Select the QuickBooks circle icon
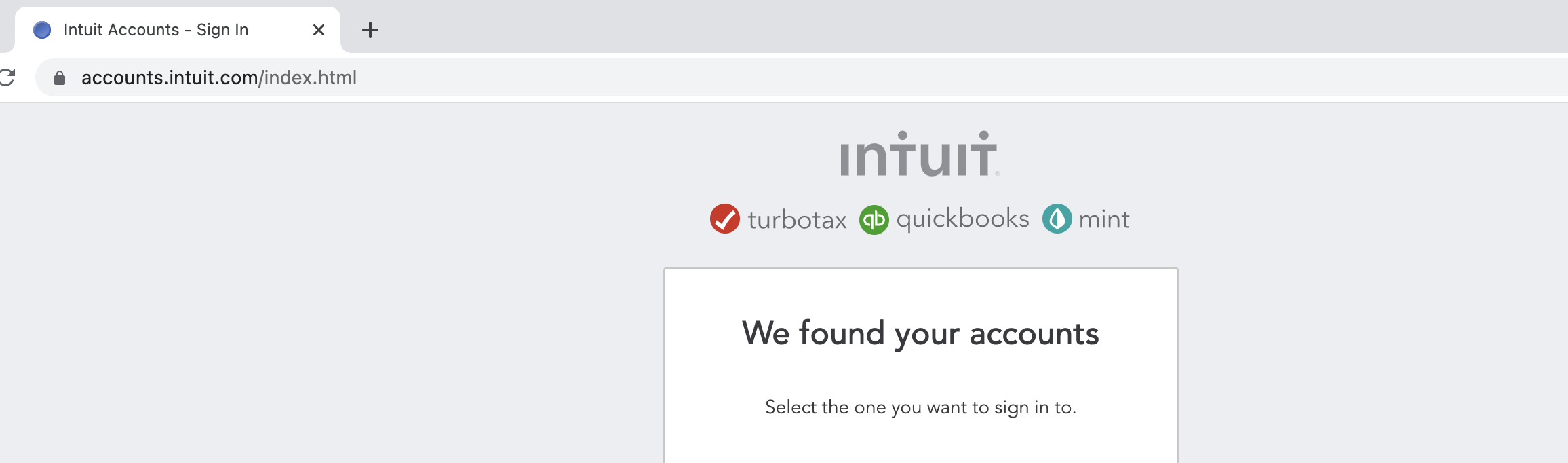The image size is (1568, 463). click(x=874, y=219)
